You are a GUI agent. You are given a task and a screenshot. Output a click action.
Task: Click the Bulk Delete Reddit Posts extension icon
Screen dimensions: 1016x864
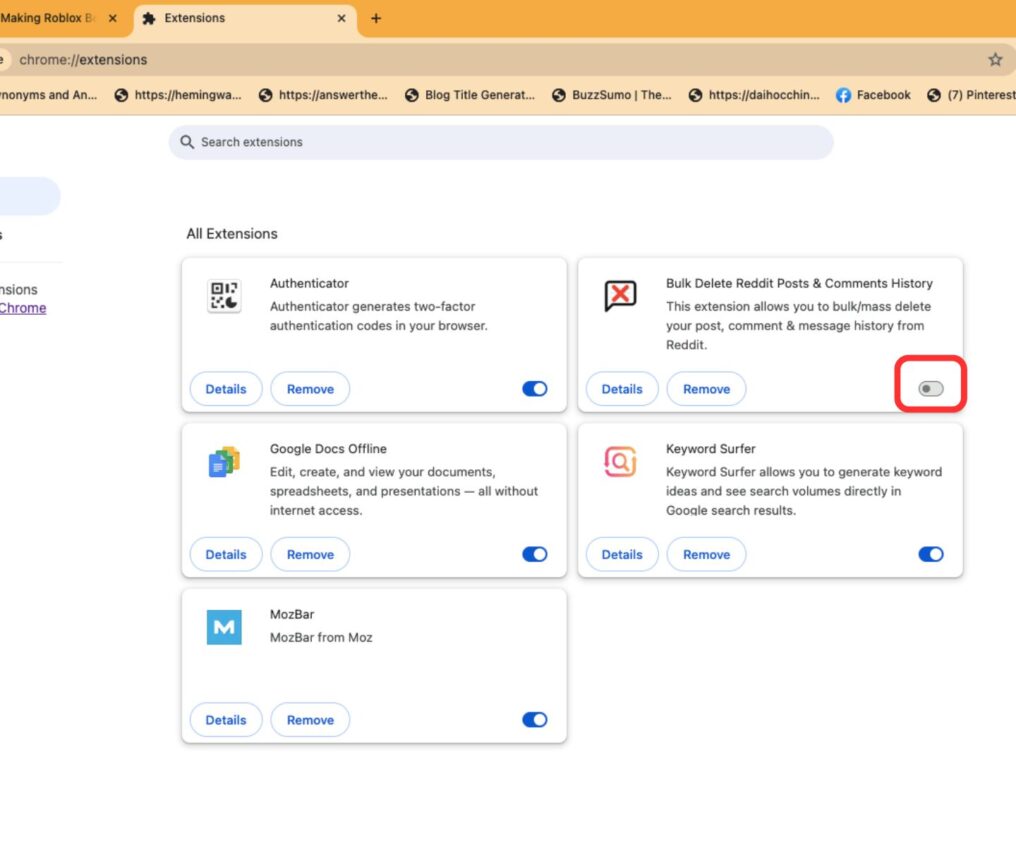tap(619, 296)
